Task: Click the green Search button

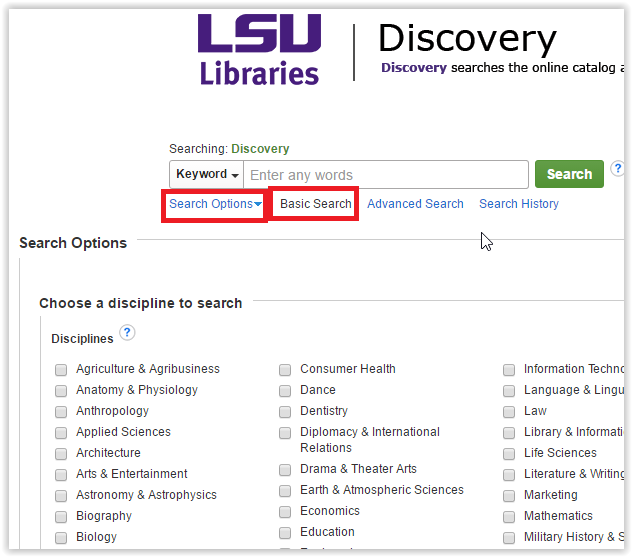Action: pos(569,174)
